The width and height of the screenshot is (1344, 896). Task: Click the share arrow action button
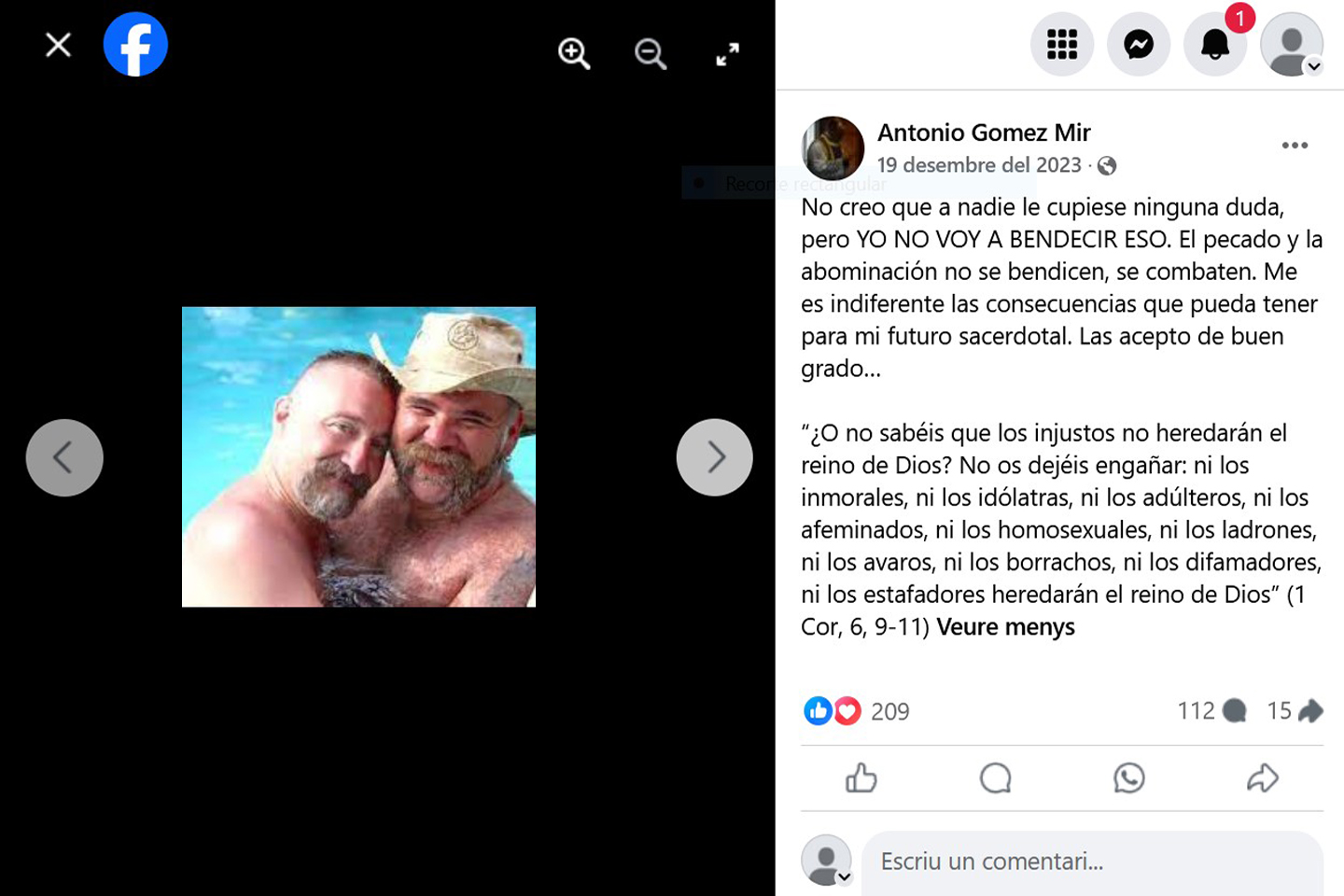(x=1263, y=778)
